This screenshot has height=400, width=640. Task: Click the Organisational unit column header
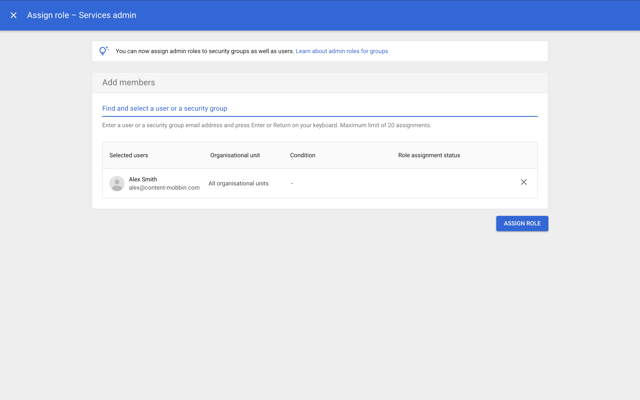[x=235, y=155]
